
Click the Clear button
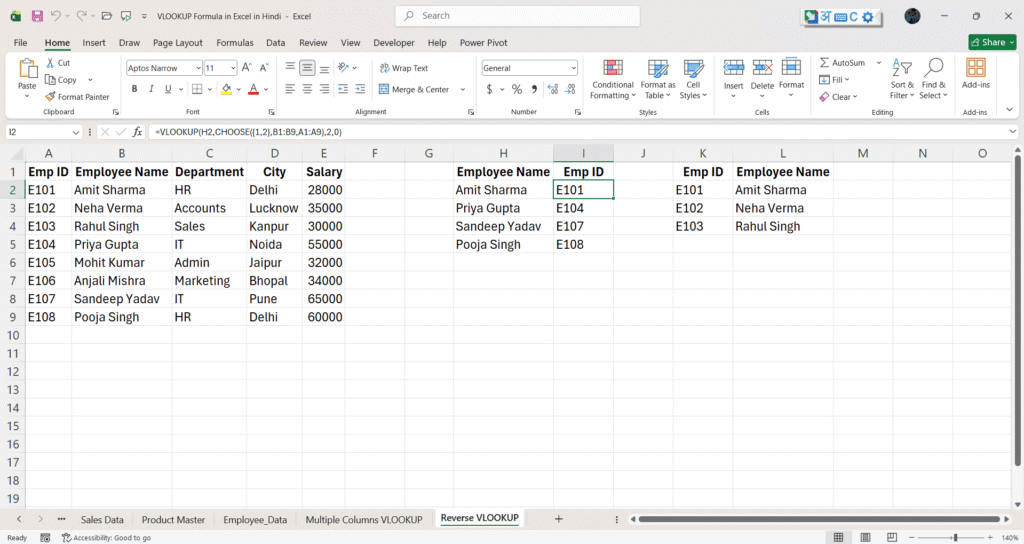839,97
